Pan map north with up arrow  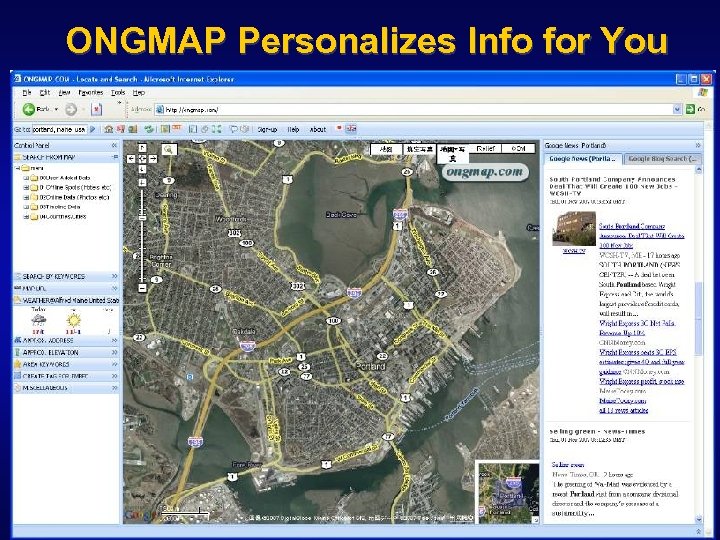pos(142,148)
